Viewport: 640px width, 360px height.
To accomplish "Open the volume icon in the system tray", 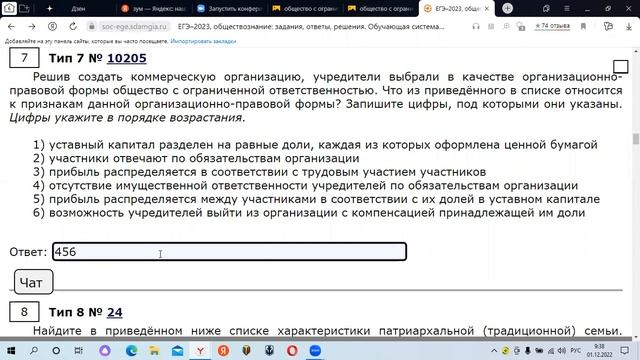I will point(562,351).
